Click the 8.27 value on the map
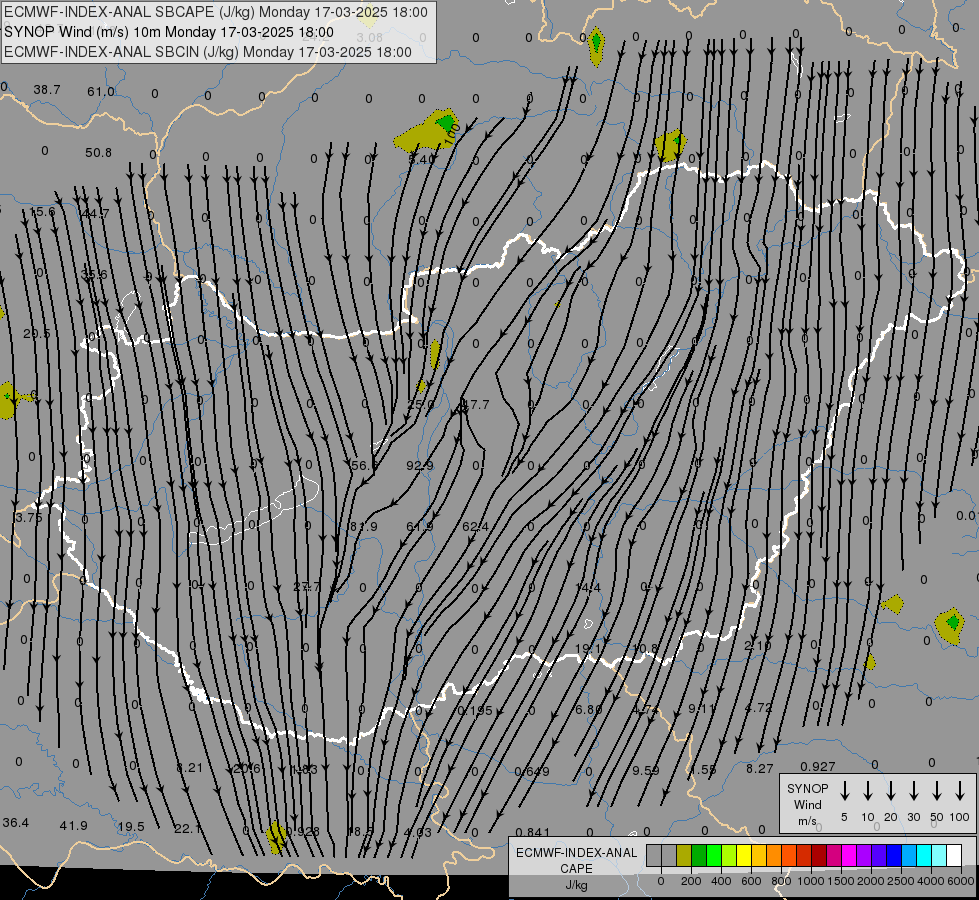Viewport: 979px width, 900px height. point(760,769)
